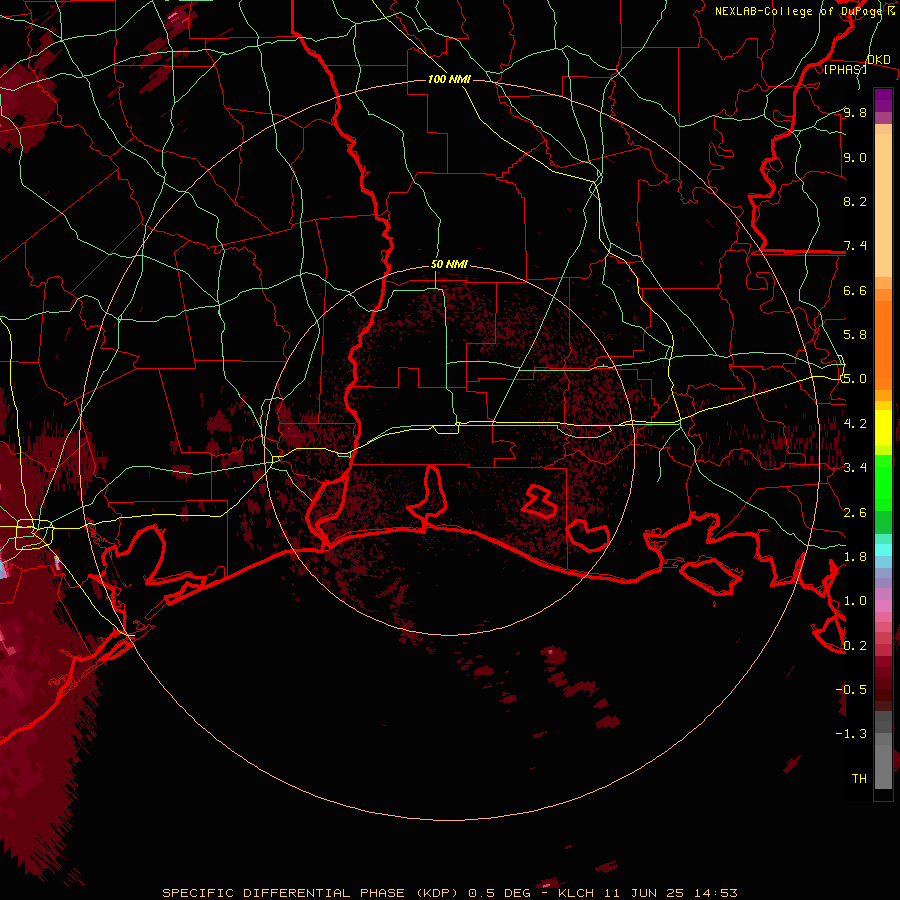Click the 9.8 value on the color scale

tap(855, 112)
